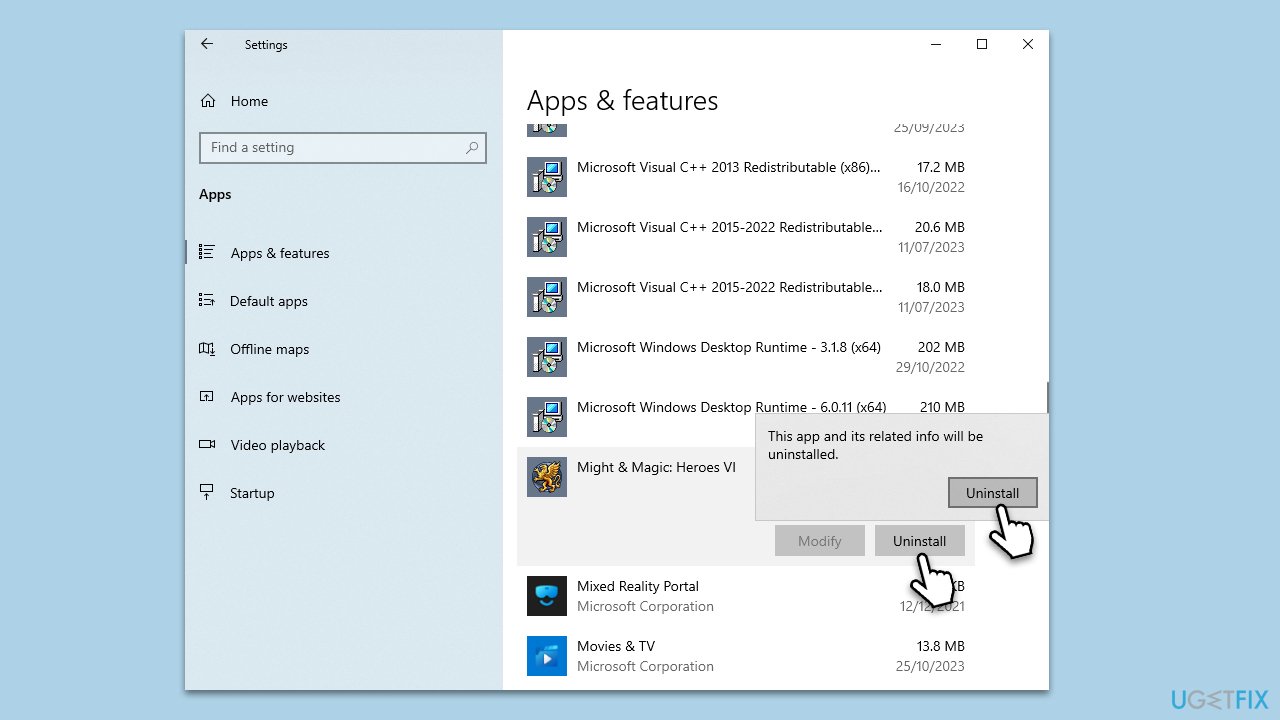Click the 202 MB size value

(x=942, y=347)
